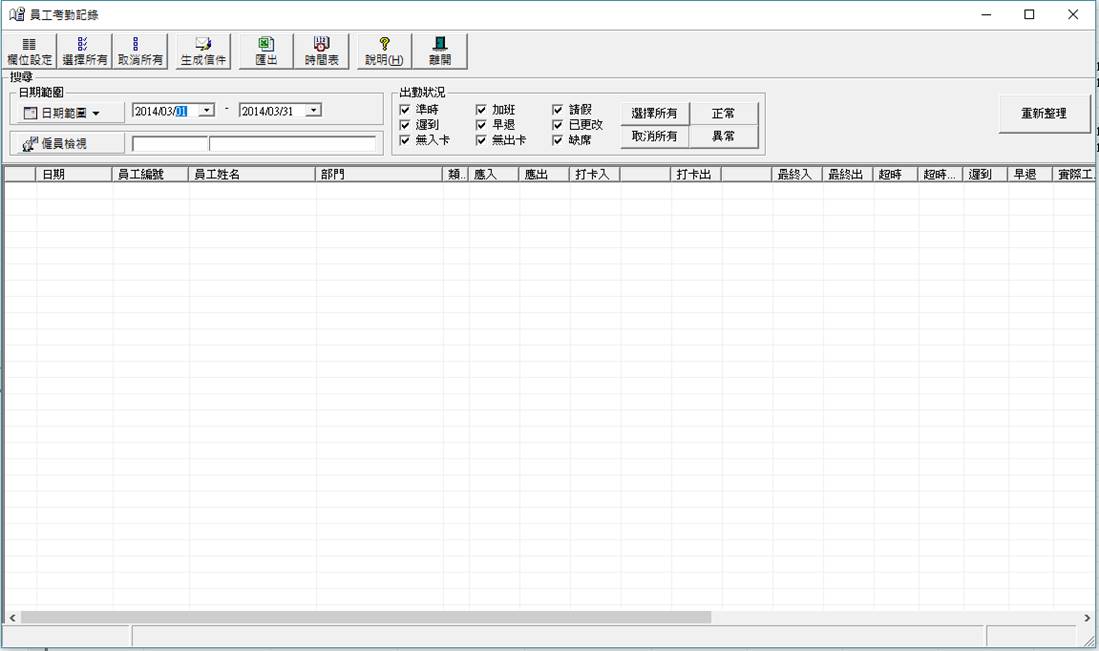Disable the 缺席 absence checkbox

[558, 140]
